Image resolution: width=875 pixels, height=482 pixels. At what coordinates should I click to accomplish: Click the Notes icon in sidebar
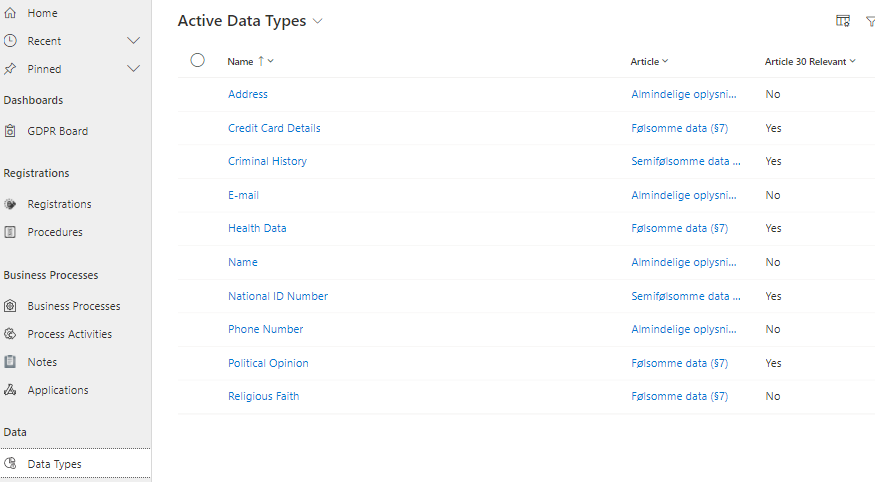[x=10, y=362]
